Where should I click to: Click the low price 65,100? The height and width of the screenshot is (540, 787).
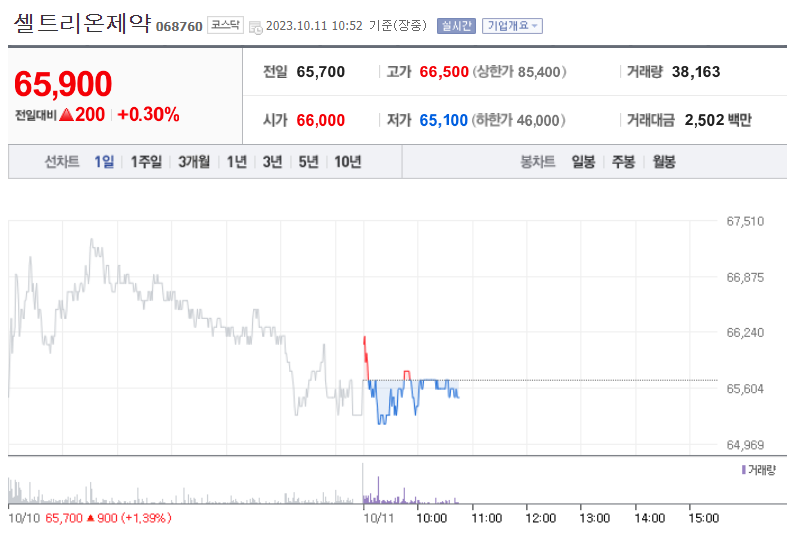point(444,120)
